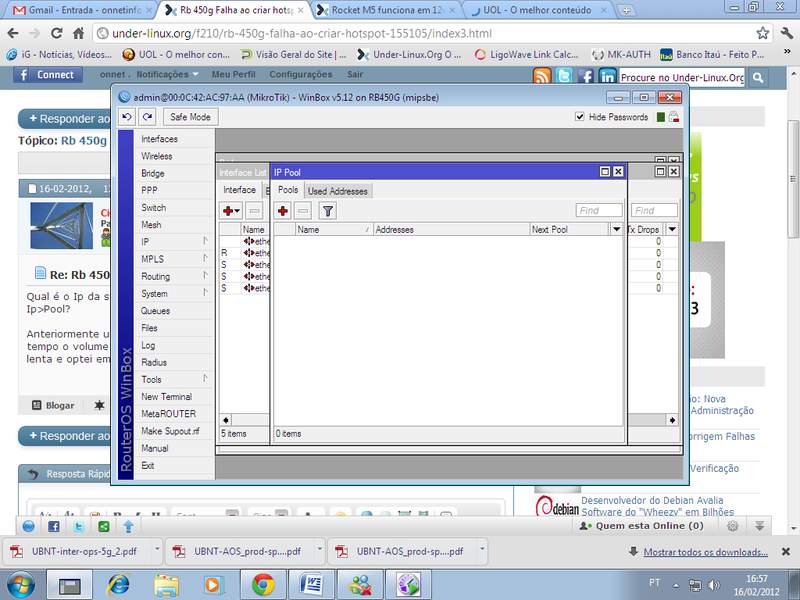800x600 pixels.
Task: Click the site search magnifier button
Action: pyautogui.click(x=758, y=78)
